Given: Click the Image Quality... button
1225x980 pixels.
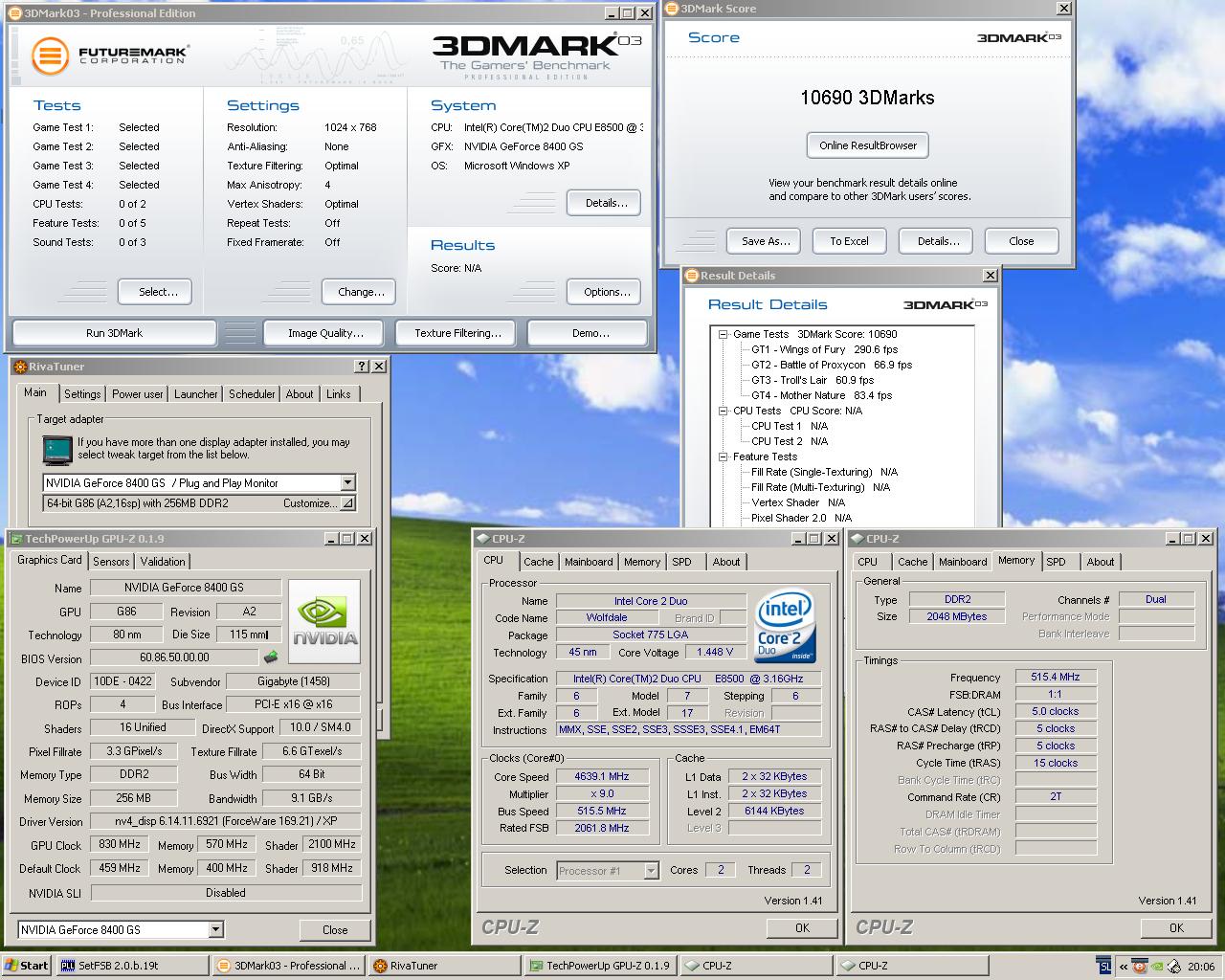Looking at the screenshot, I should pos(325,333).
